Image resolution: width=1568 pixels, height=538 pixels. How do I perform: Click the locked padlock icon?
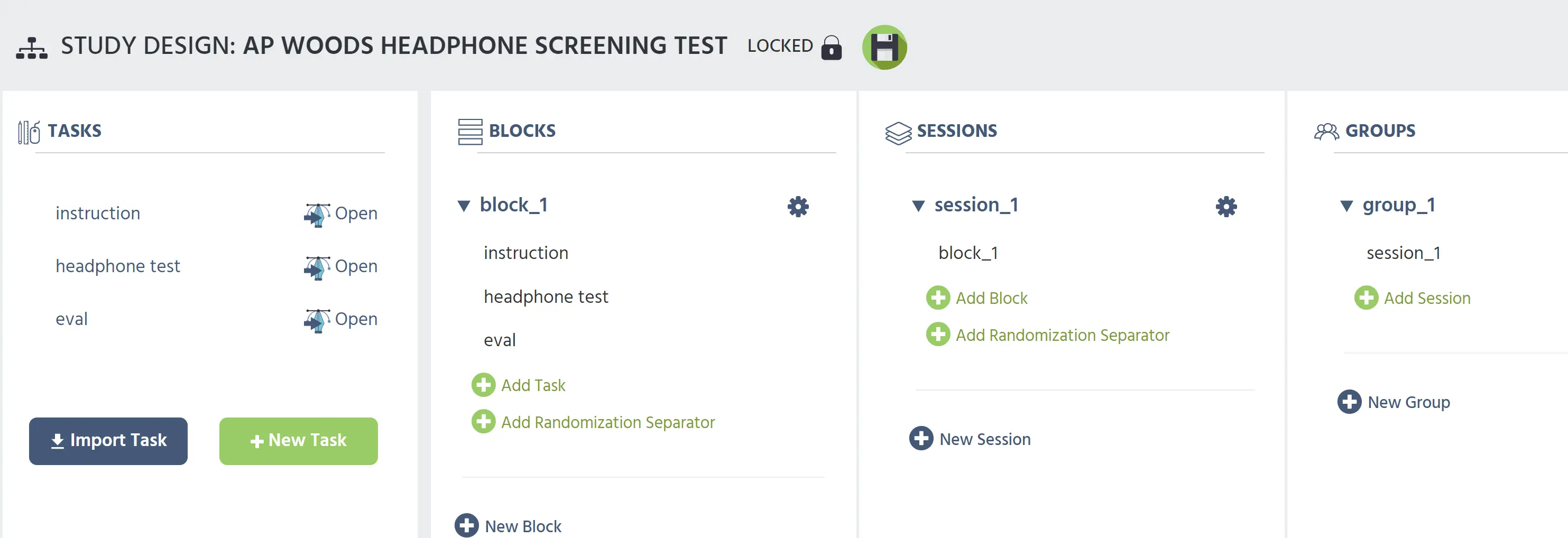[831, 47]
